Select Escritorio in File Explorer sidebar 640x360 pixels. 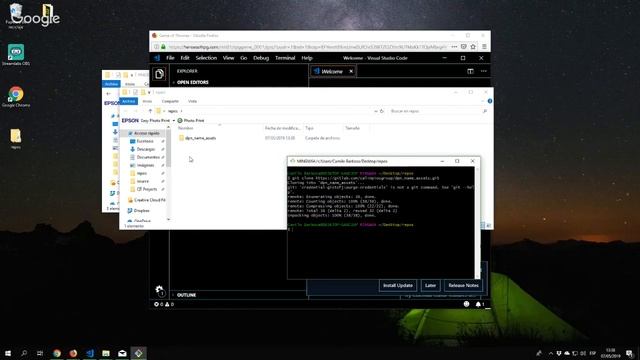coord(145,141)
